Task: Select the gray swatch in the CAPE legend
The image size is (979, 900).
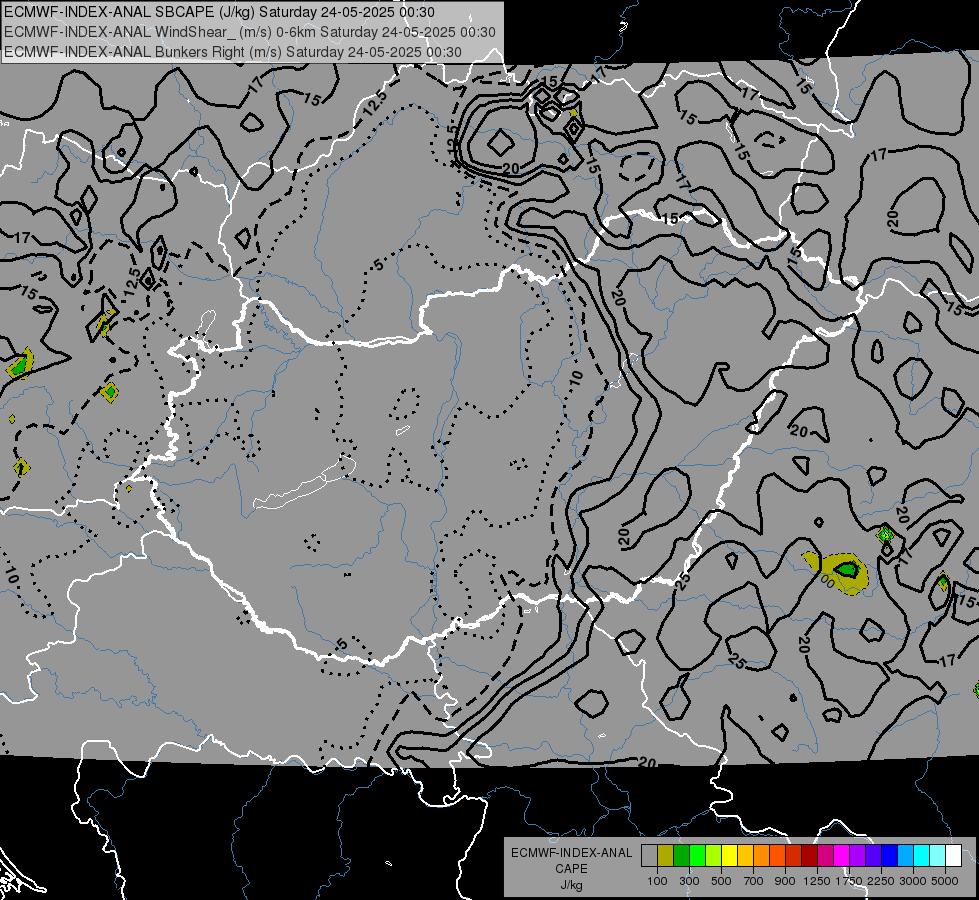Action: pos(649,855)
